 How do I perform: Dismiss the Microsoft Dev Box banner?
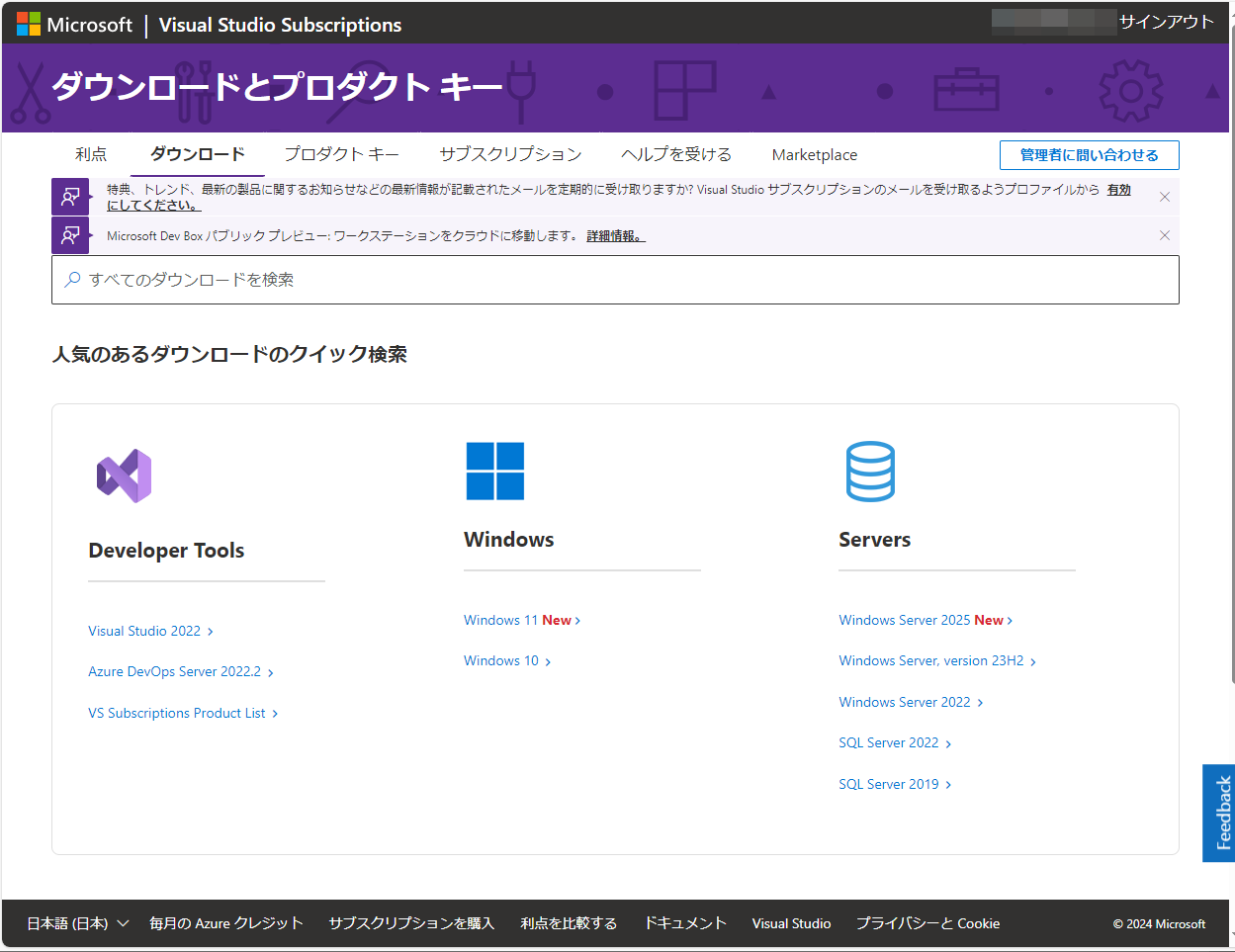point(1165,235)
